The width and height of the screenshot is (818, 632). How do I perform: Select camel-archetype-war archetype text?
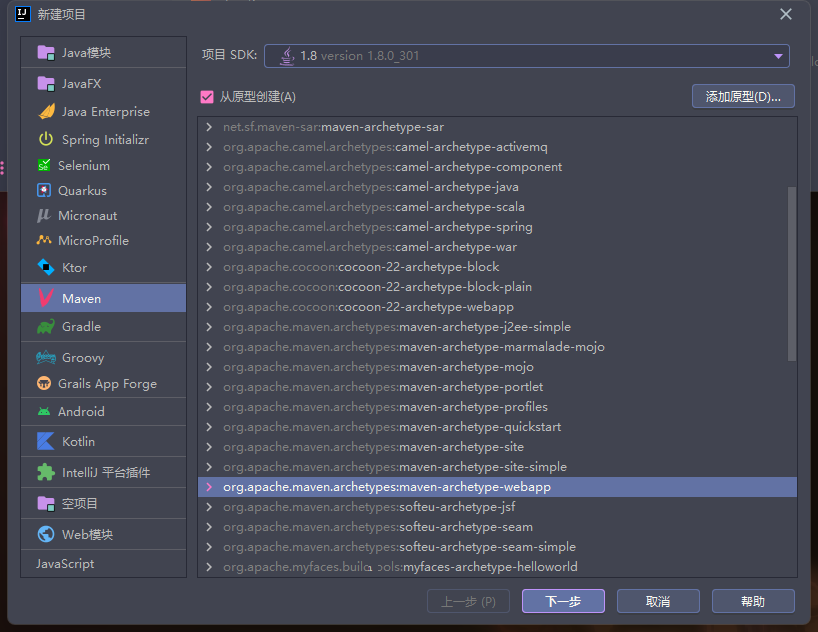(x=456, y=247)
